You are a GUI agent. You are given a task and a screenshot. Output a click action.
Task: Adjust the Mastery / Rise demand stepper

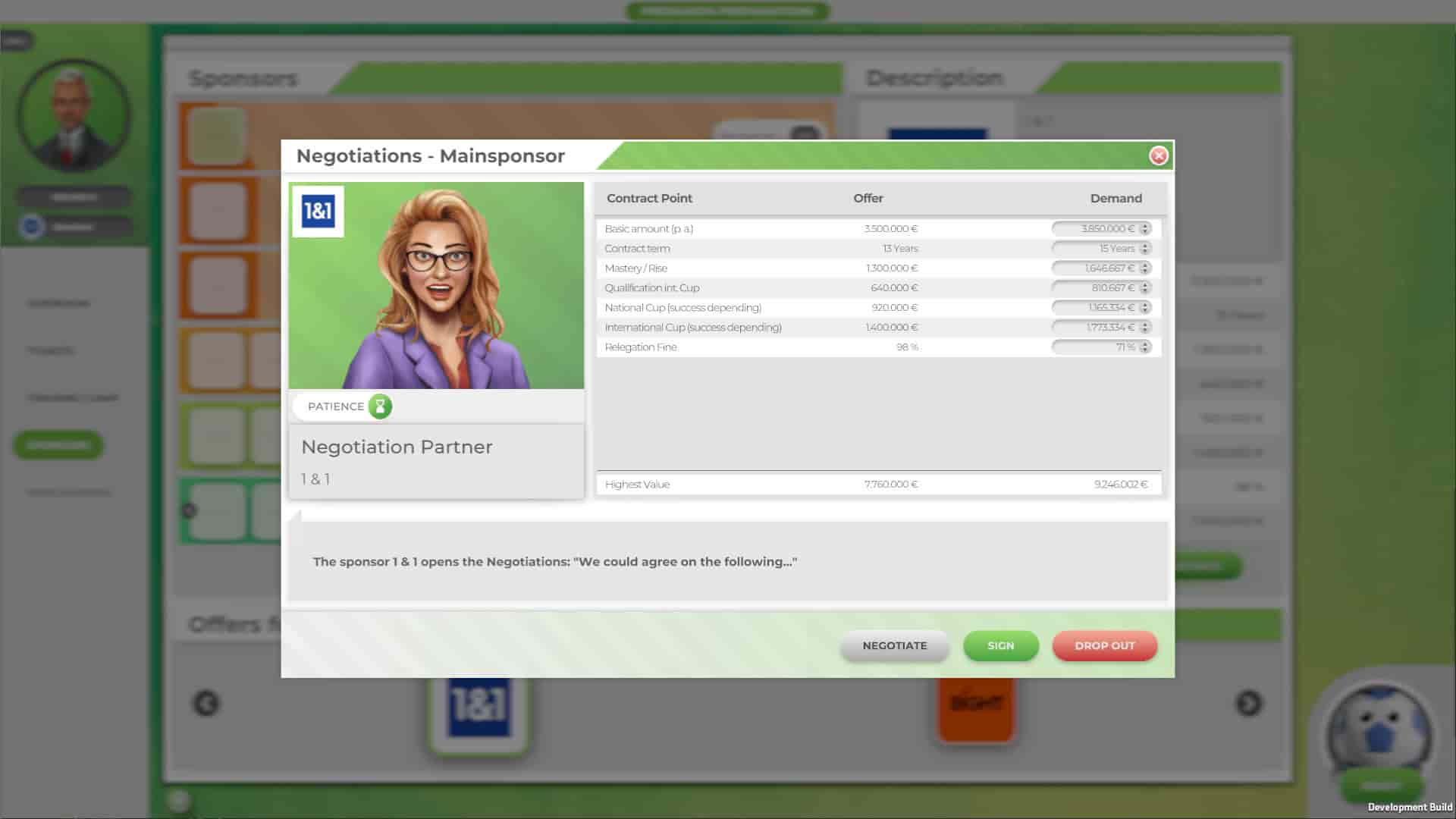click(1145, 268)
